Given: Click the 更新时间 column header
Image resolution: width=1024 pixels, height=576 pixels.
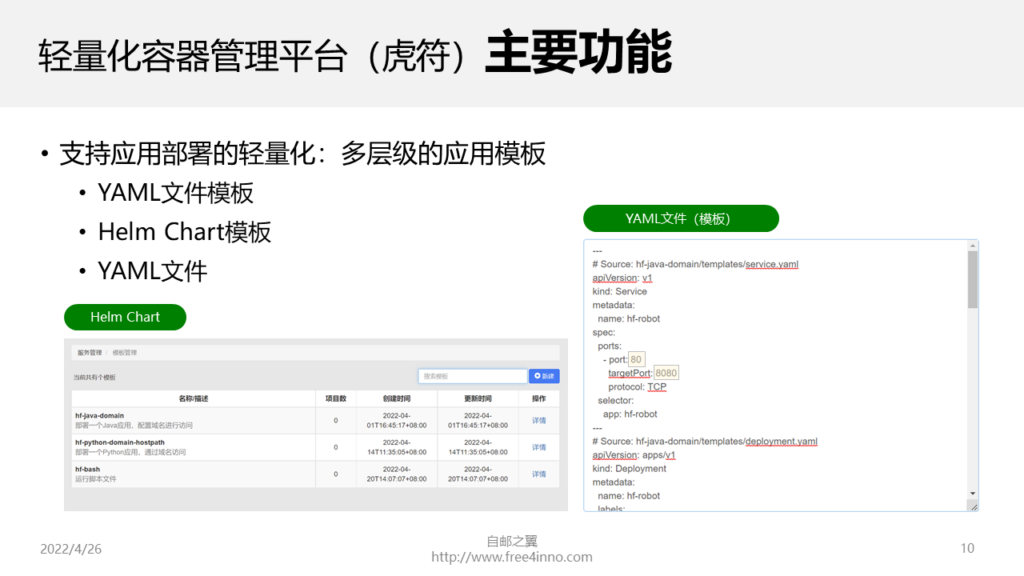Looking at the screenshot, I should 478,398.
